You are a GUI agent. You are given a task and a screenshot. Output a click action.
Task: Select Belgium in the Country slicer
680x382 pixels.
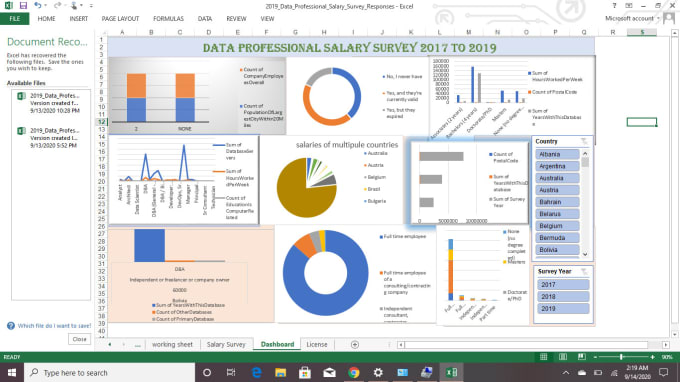[557, 226]
